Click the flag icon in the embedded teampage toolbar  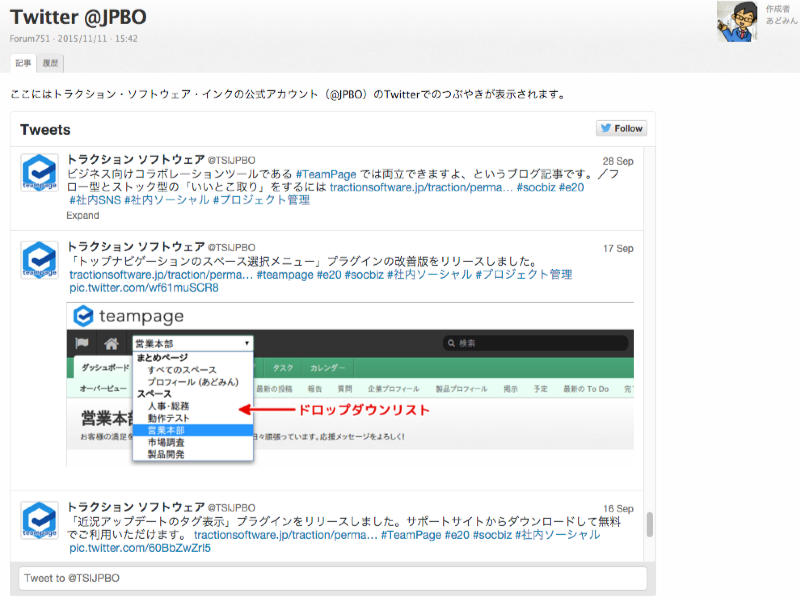pyautogui.click(x=82, y=343)
